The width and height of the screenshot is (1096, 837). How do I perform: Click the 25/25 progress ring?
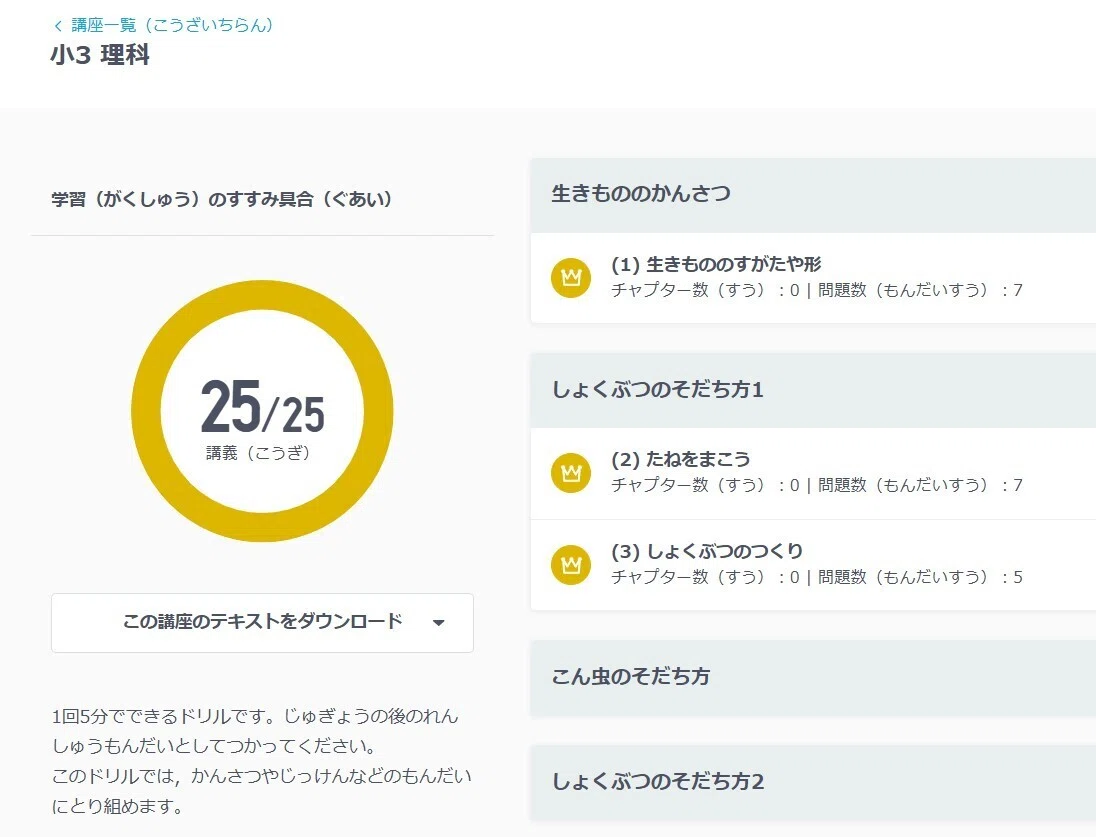(262, 411)
